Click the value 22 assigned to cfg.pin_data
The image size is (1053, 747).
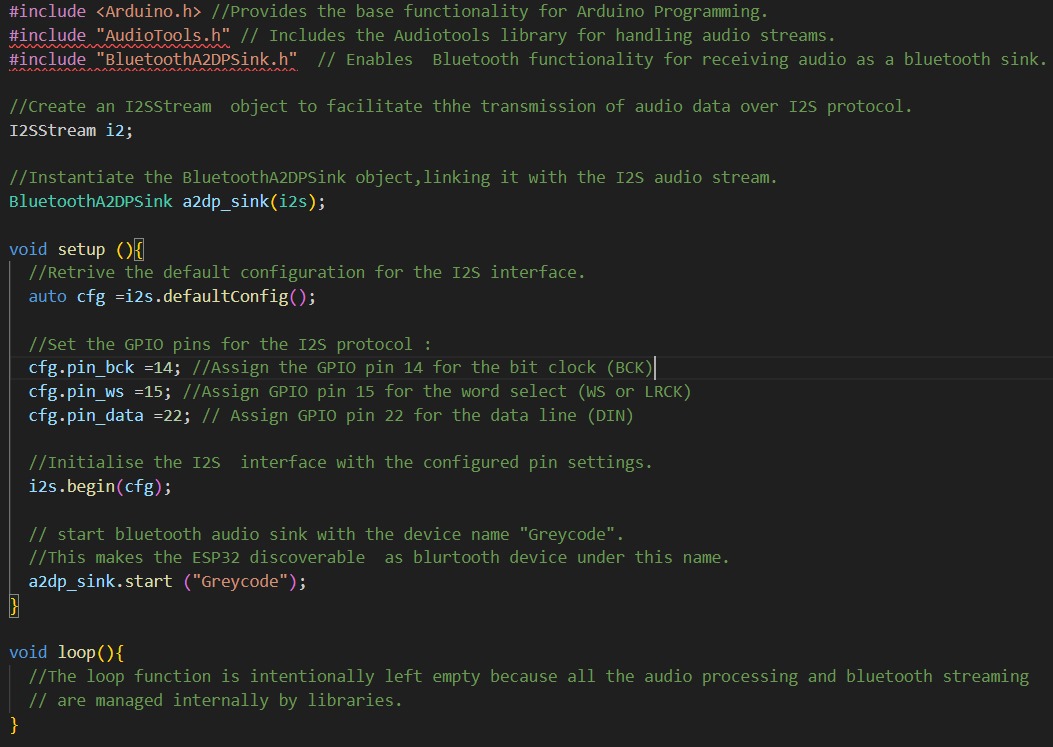point(177,415)
